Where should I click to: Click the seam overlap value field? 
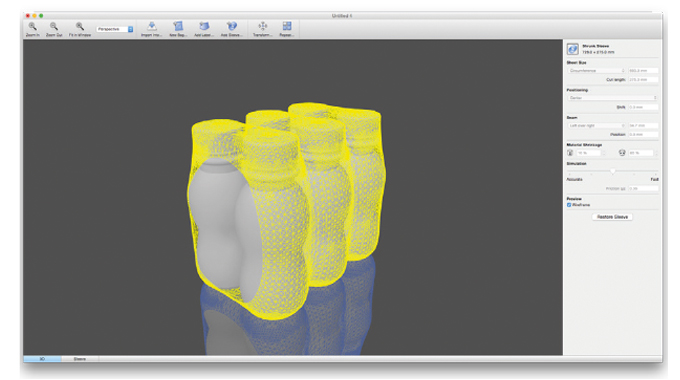coord(643,126)
